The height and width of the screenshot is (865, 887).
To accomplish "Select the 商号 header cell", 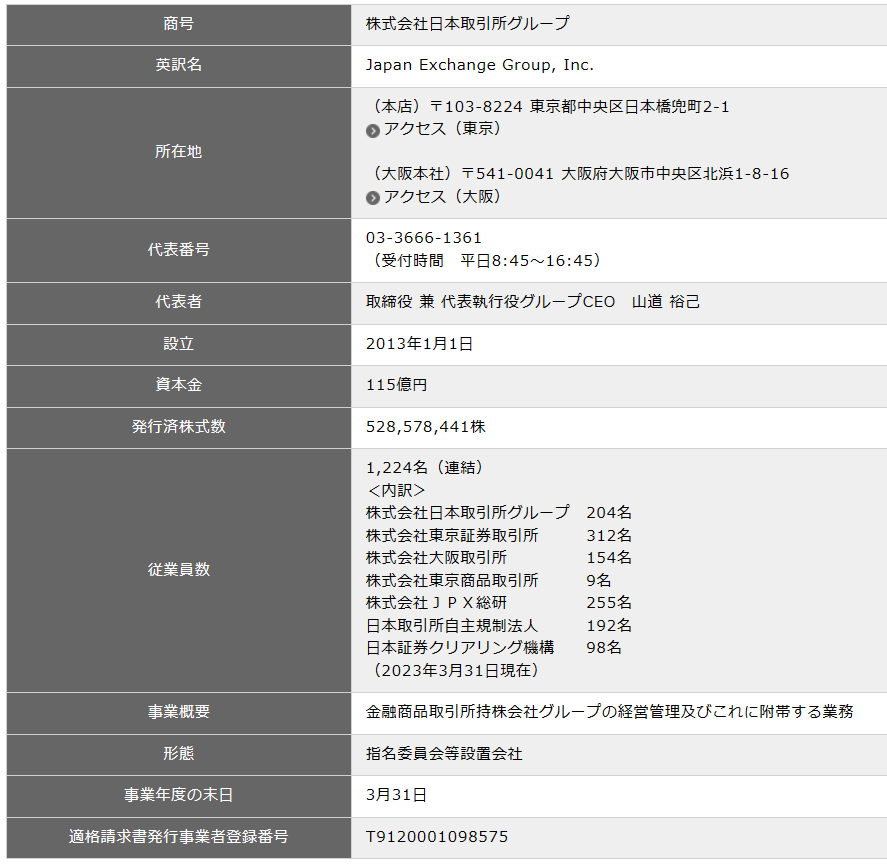I will coord(179,24).
